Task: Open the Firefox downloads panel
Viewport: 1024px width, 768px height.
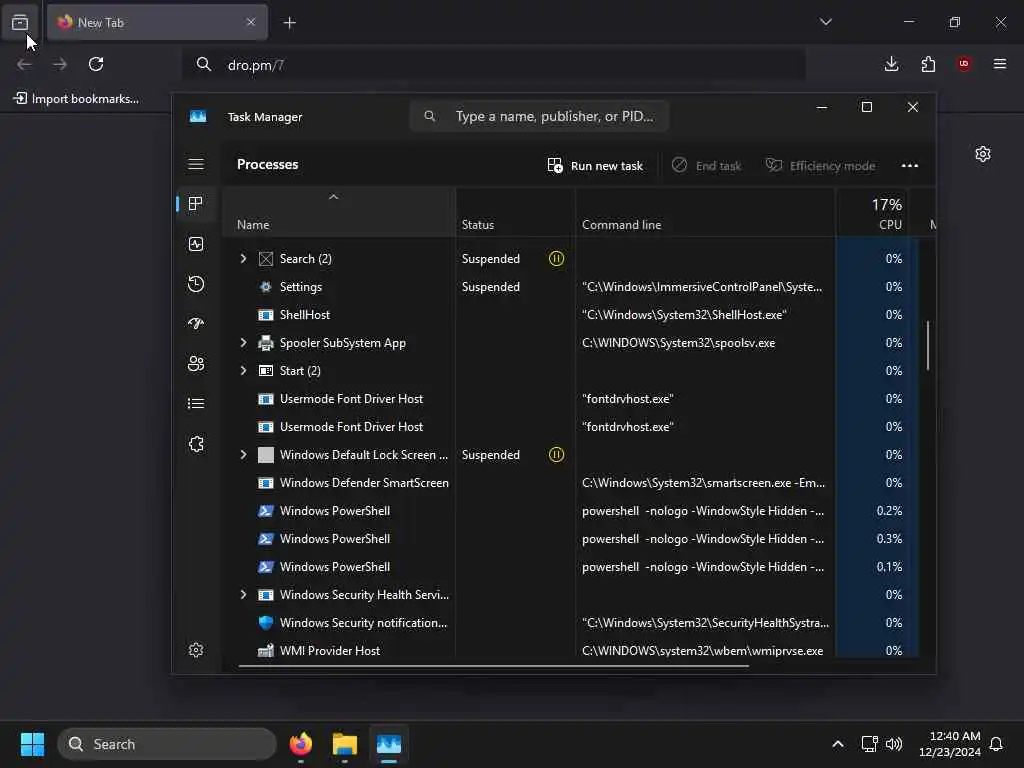Action: coord(891,64)
